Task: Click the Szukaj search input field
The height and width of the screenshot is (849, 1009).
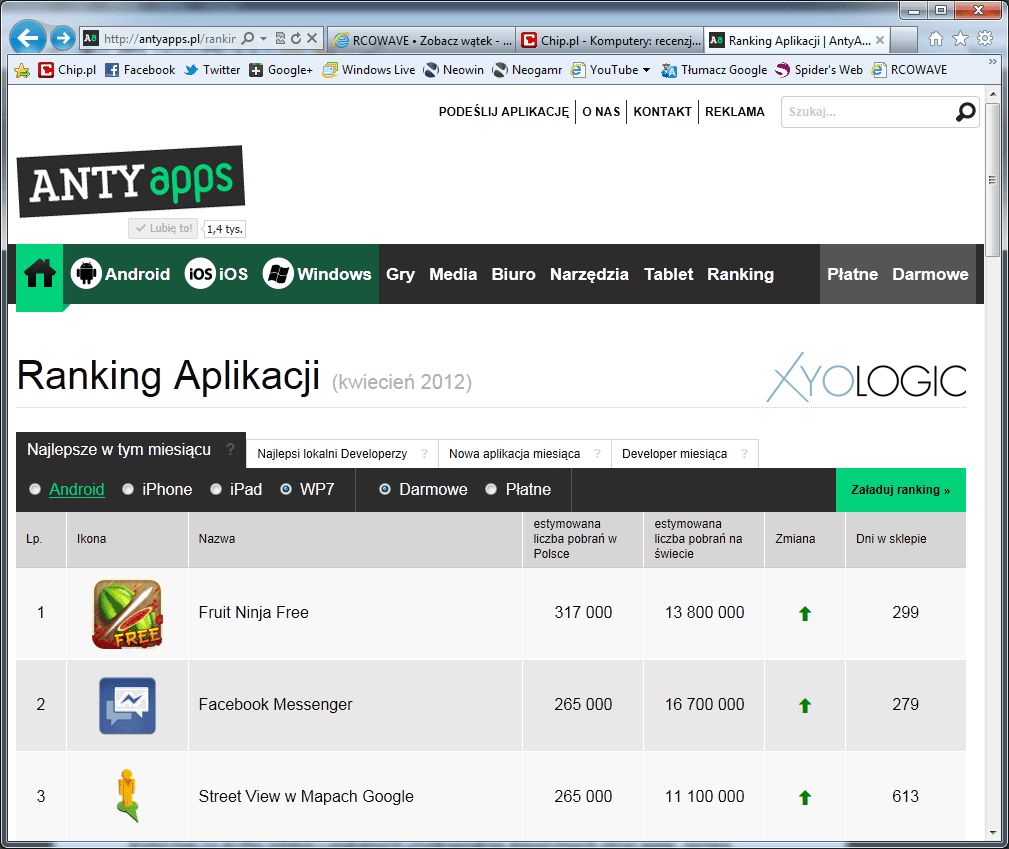Action: click(865, 112)
